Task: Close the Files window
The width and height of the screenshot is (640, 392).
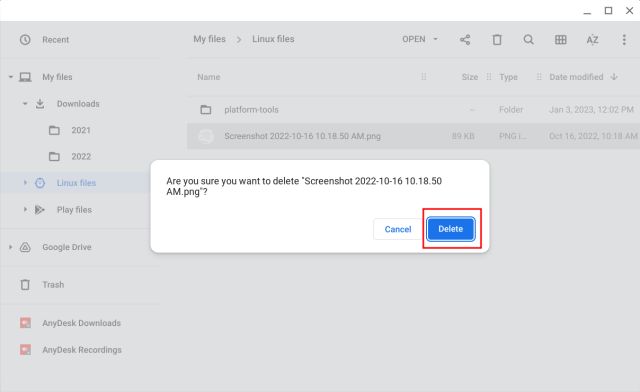Action: coord(629,11)
